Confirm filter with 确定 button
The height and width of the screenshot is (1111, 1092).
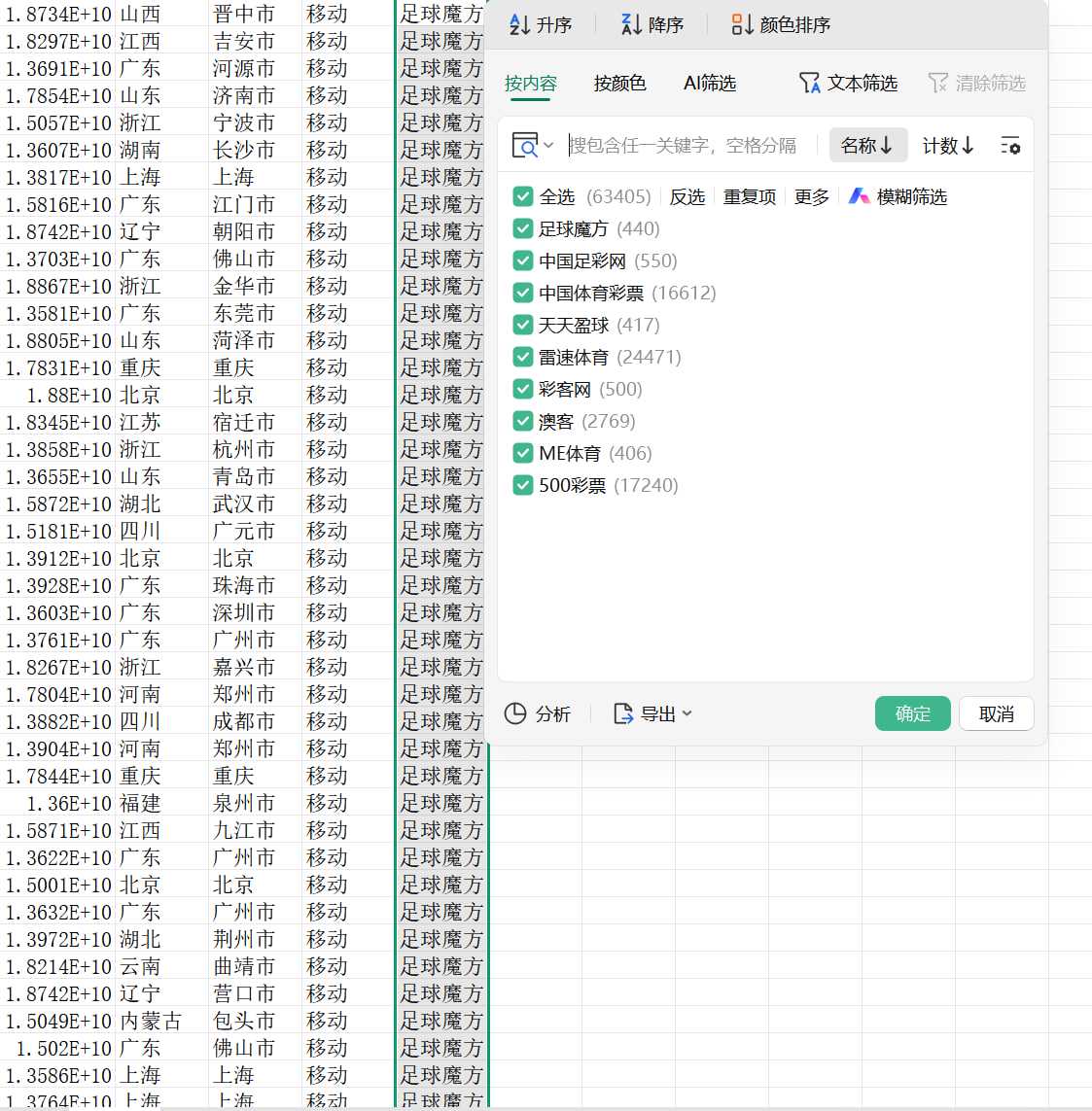pos(913,713)
